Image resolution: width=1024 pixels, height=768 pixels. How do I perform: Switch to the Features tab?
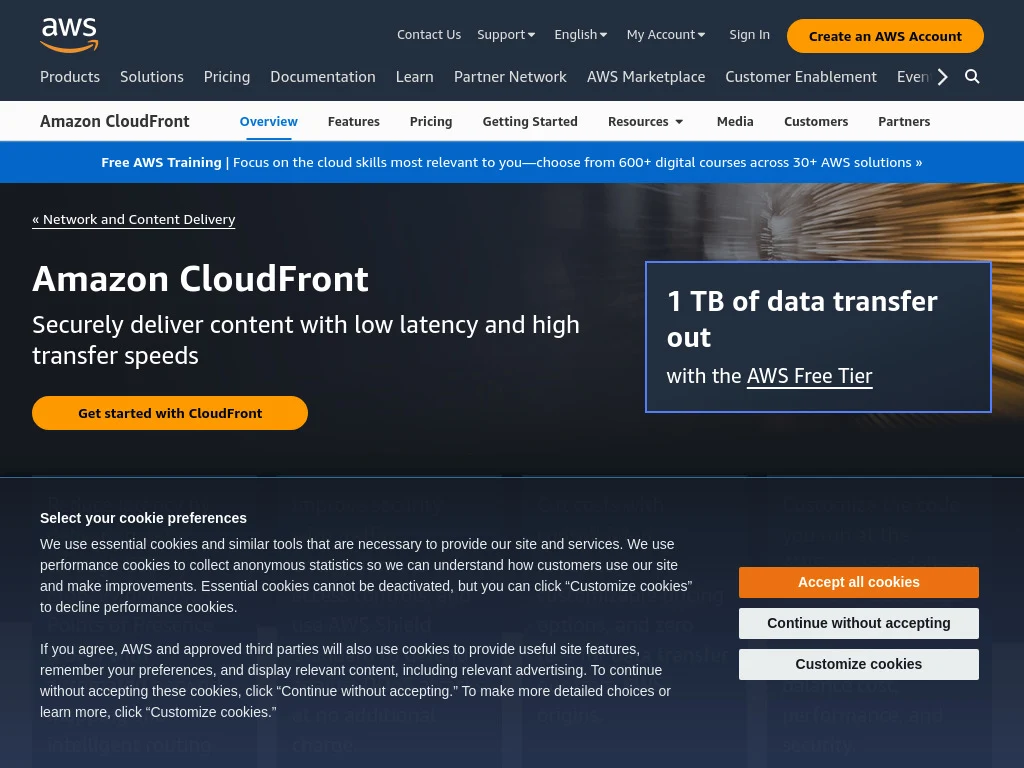(353, 121)
